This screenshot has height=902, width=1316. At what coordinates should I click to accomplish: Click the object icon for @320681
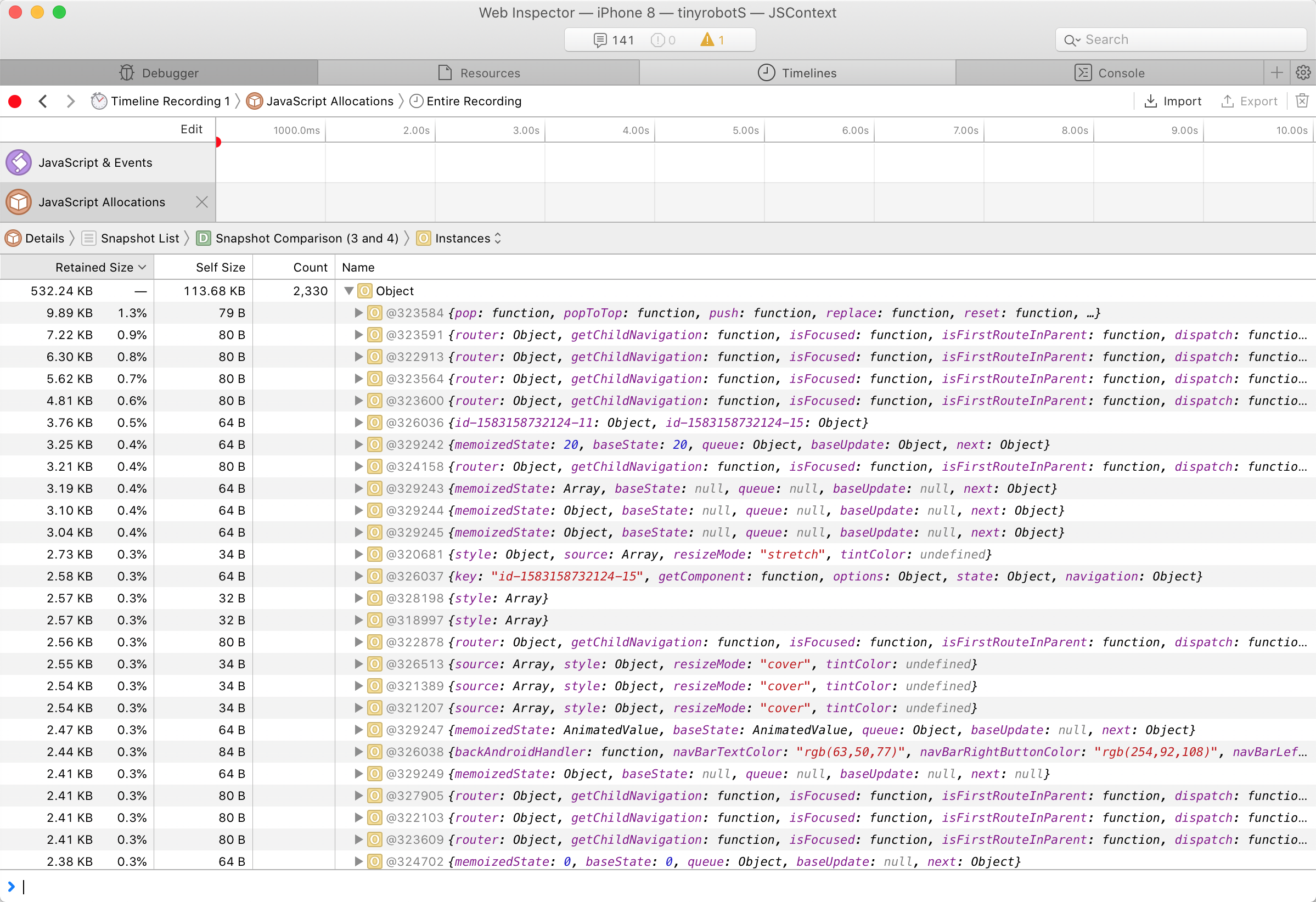point(374,554)
